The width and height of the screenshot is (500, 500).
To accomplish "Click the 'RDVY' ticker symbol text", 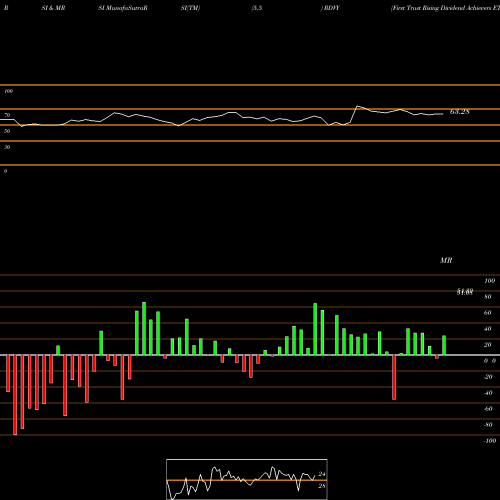I will point(331,8).
